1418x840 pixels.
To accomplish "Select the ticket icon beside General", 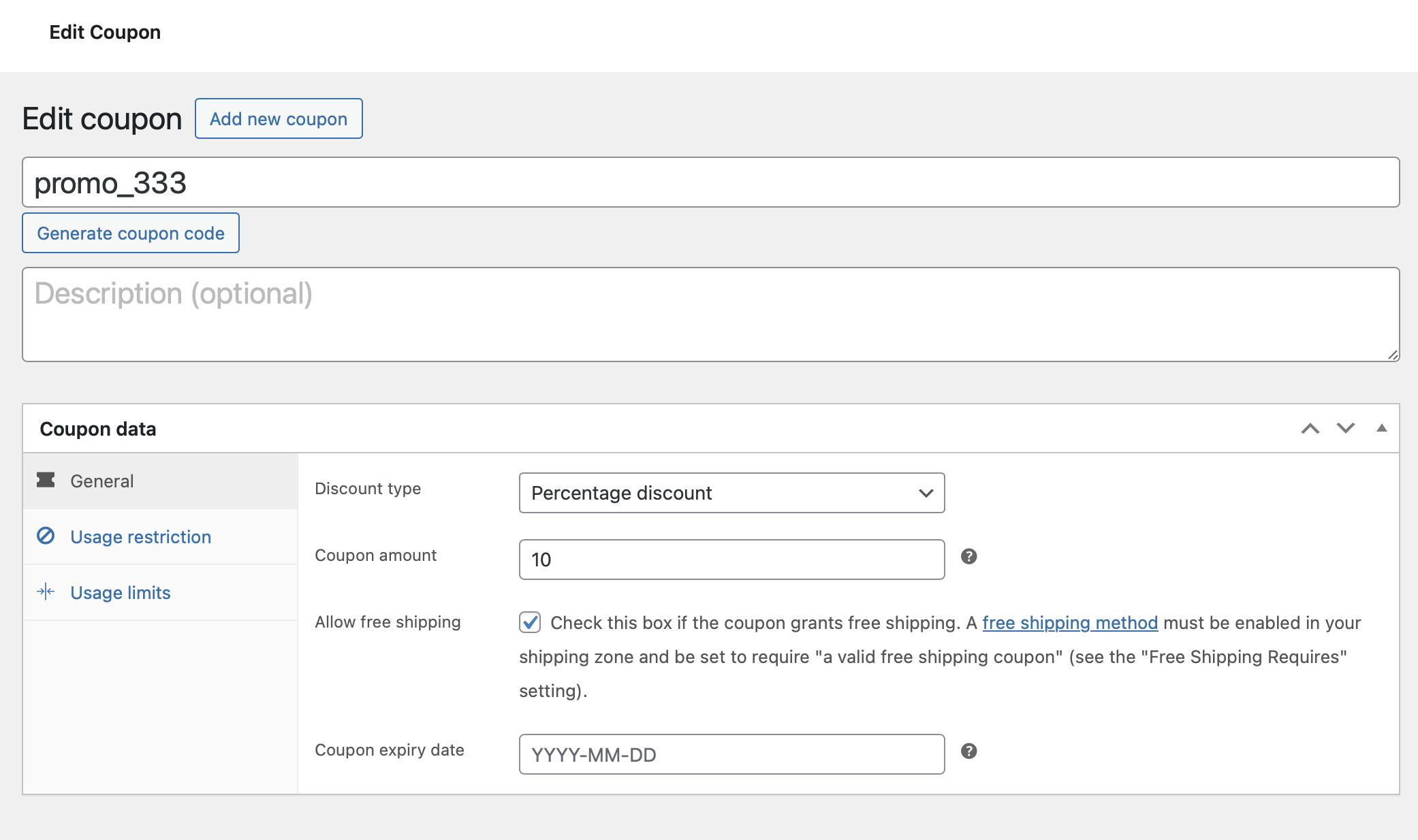I will point(45,481).
